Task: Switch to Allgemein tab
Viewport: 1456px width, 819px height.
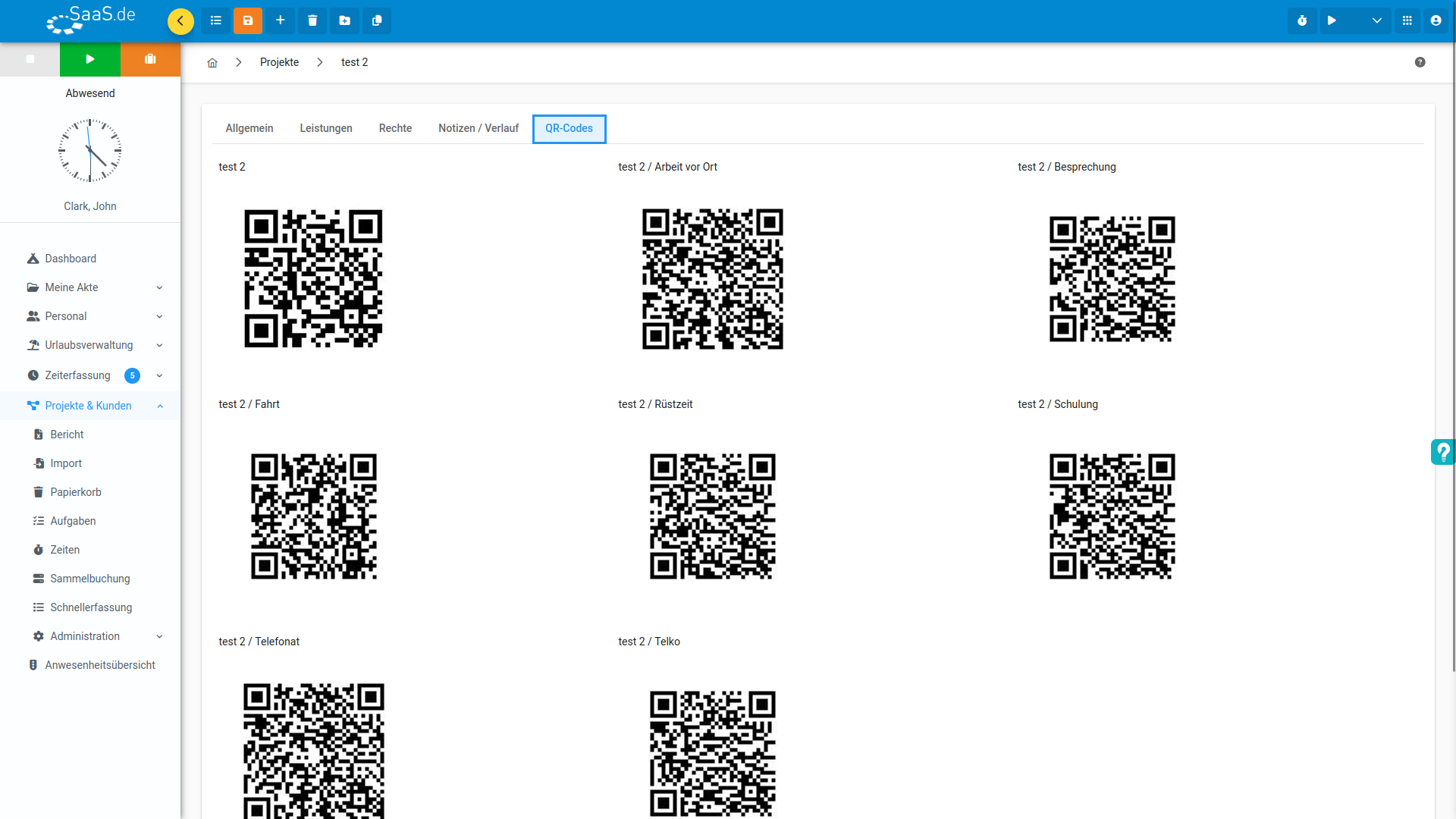Action: pyautogui.click(x=249, y=128)
